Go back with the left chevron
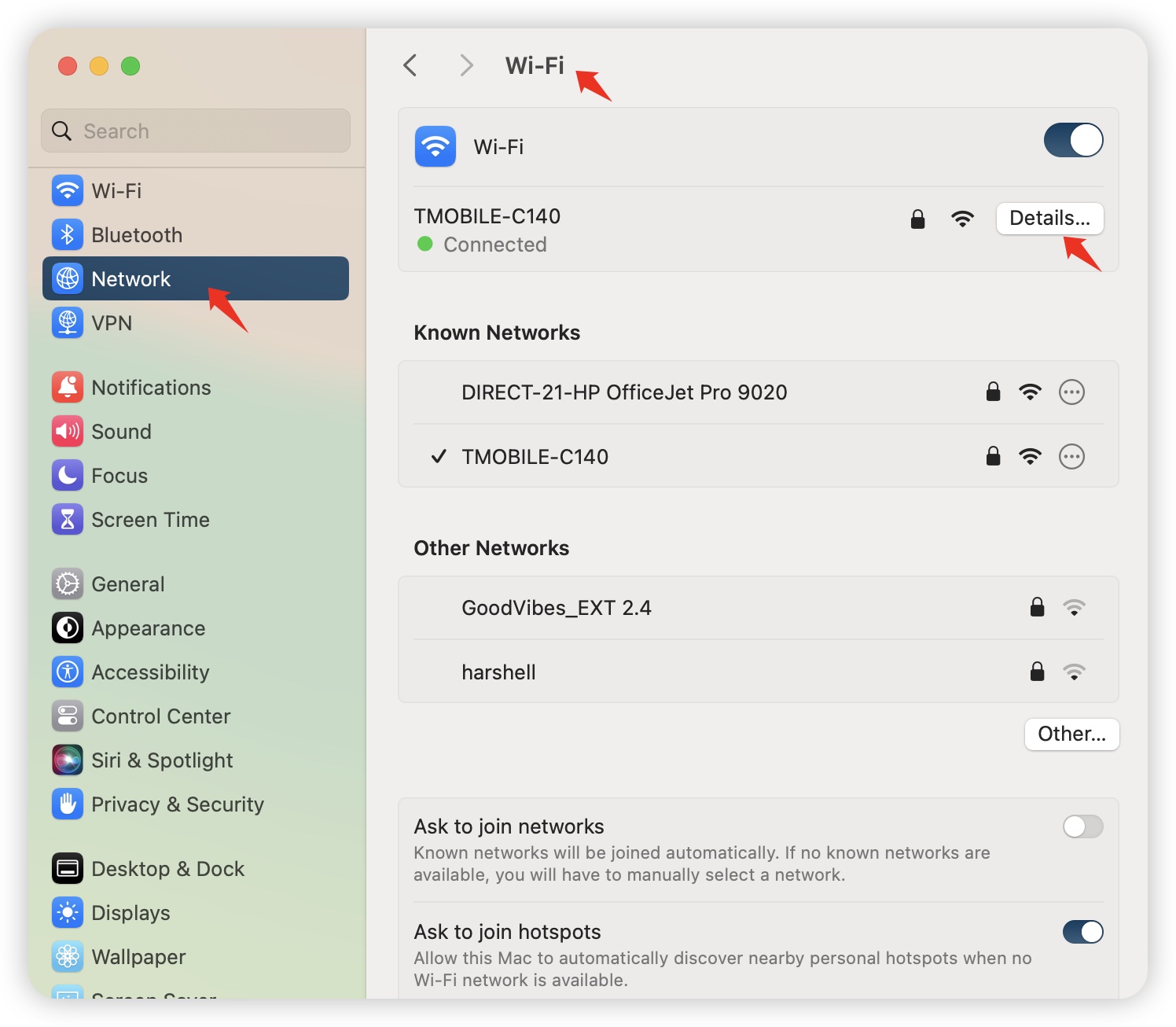The image size is (1176, 1027). [x=410, y=64]
